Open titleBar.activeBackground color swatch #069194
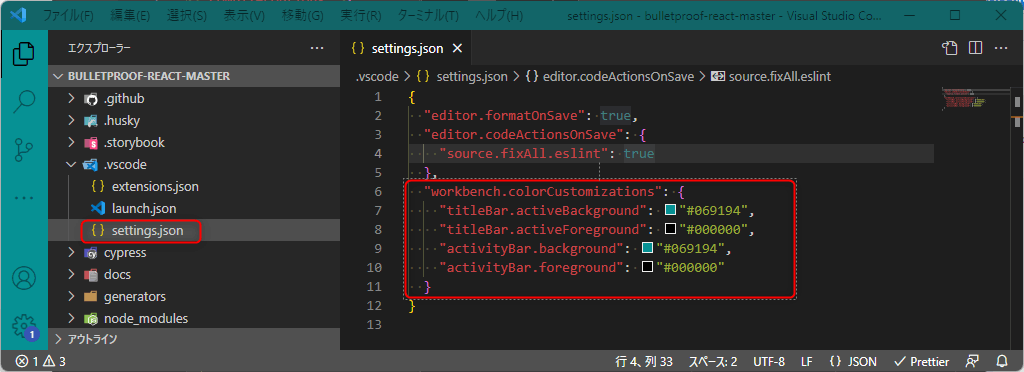This screenshot has width=1024, height=372. click(x=670, y=210)
